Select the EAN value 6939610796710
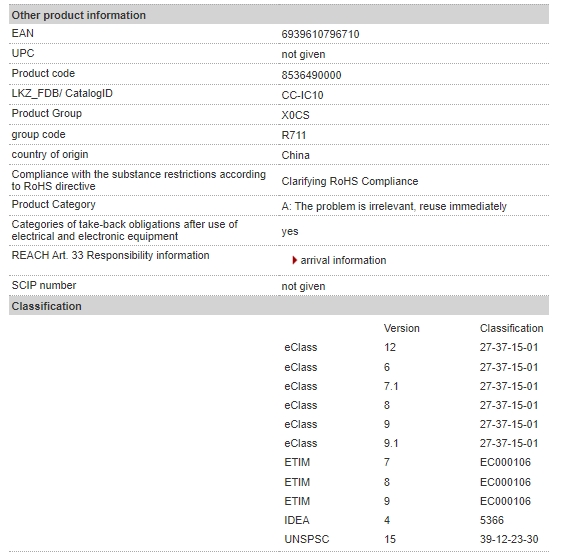This screenshot has width=583, height=555. (x=320, y=34)
